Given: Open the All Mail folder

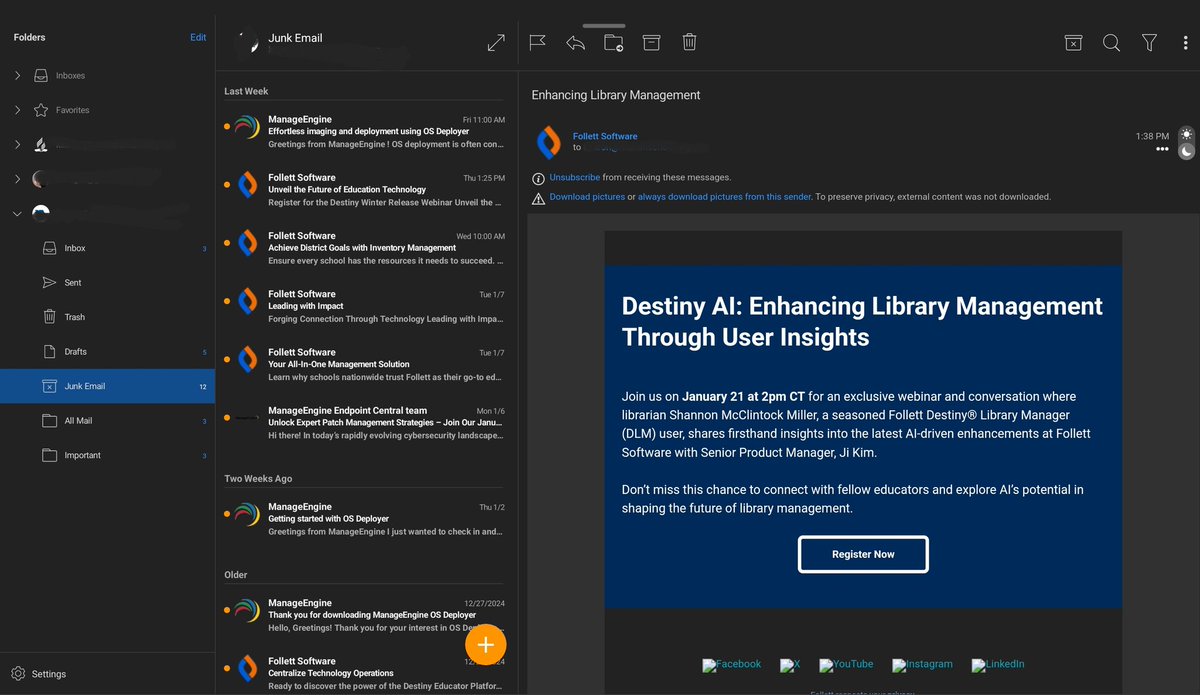Looking at the screenshot, I should (107, 420).
